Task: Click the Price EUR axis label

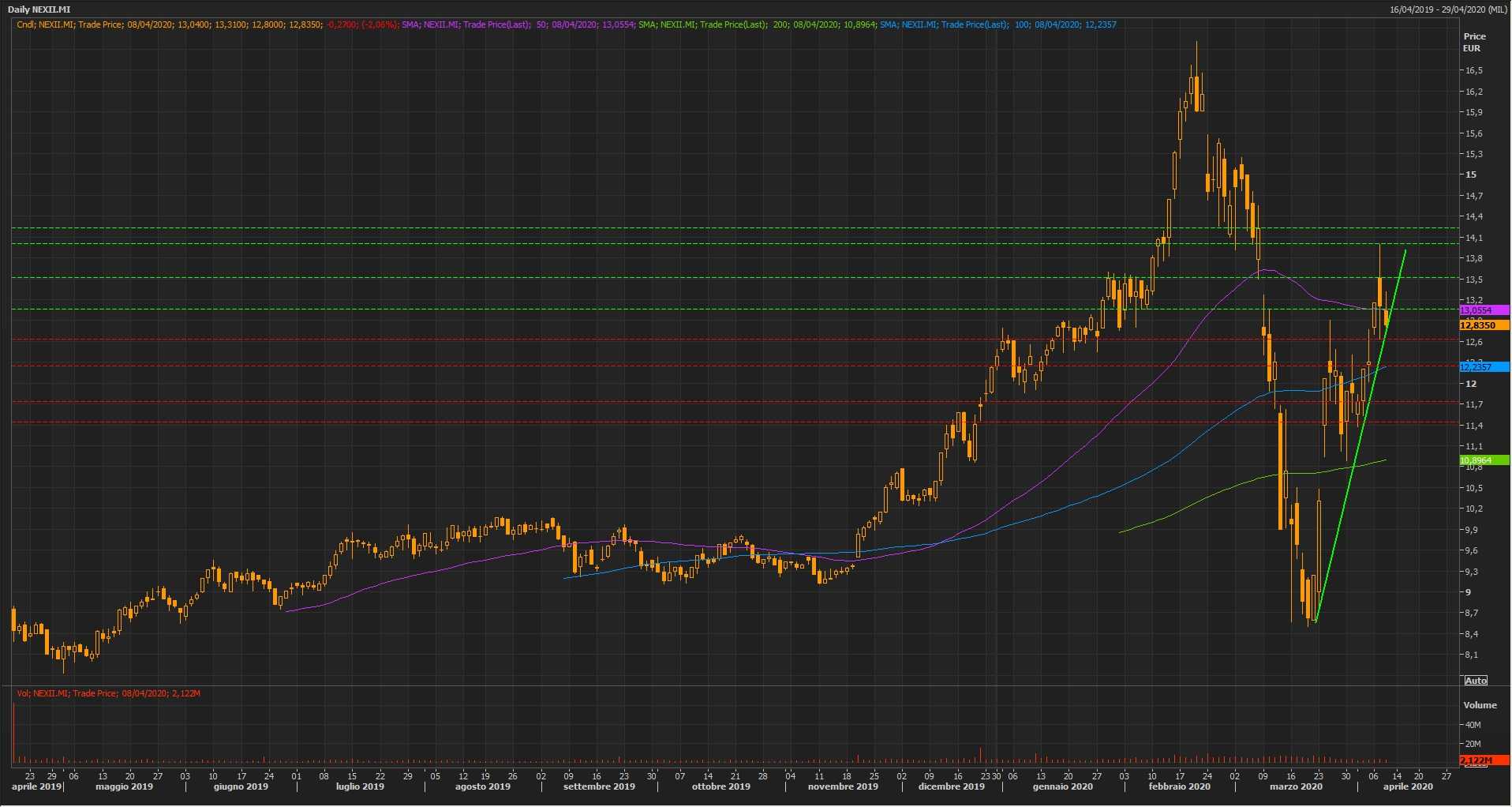Action: pyautogui.click(x=1474, y=42)
